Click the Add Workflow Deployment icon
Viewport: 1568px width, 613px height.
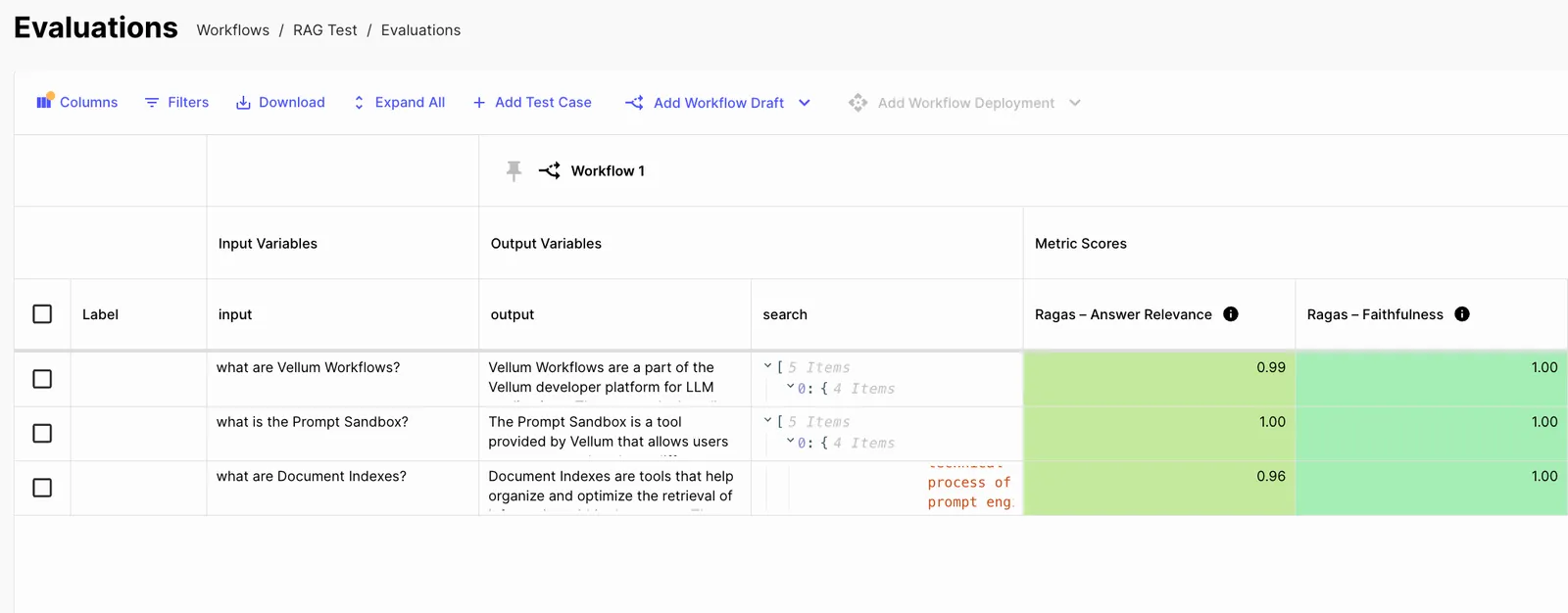tap(857, 103)
